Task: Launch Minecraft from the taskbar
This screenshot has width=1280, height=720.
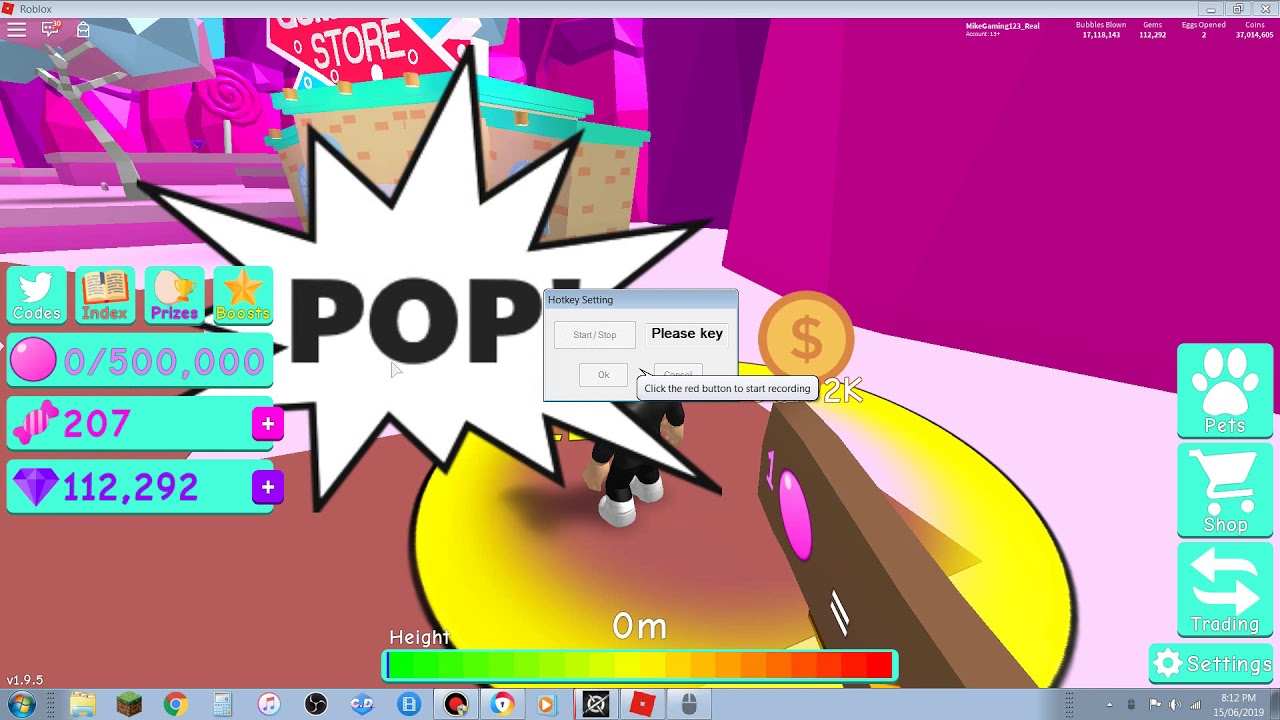Action: pyautogui.click(x=129, y=705)
